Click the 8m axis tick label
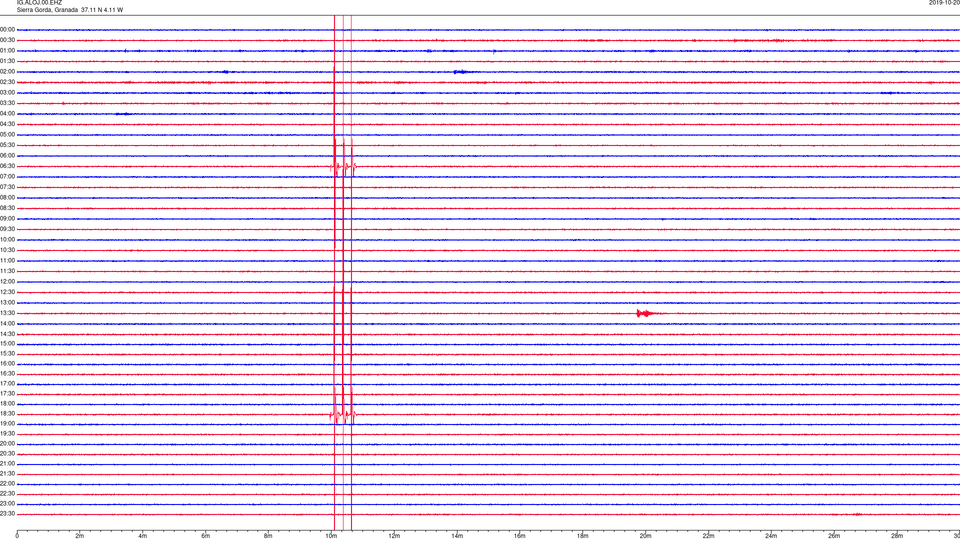960x540 pixels. (x=268, y=536)
